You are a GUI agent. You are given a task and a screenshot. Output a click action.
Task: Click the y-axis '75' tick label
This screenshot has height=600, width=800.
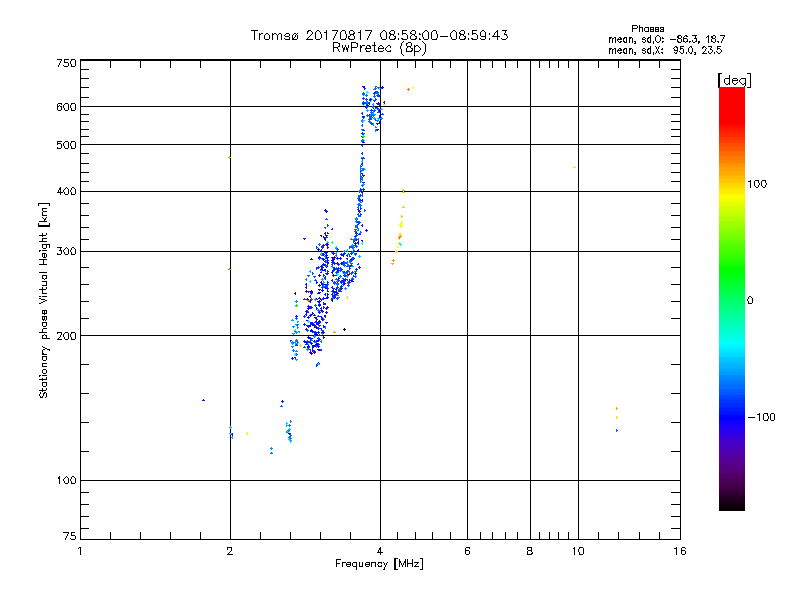(x=70, y=536)
